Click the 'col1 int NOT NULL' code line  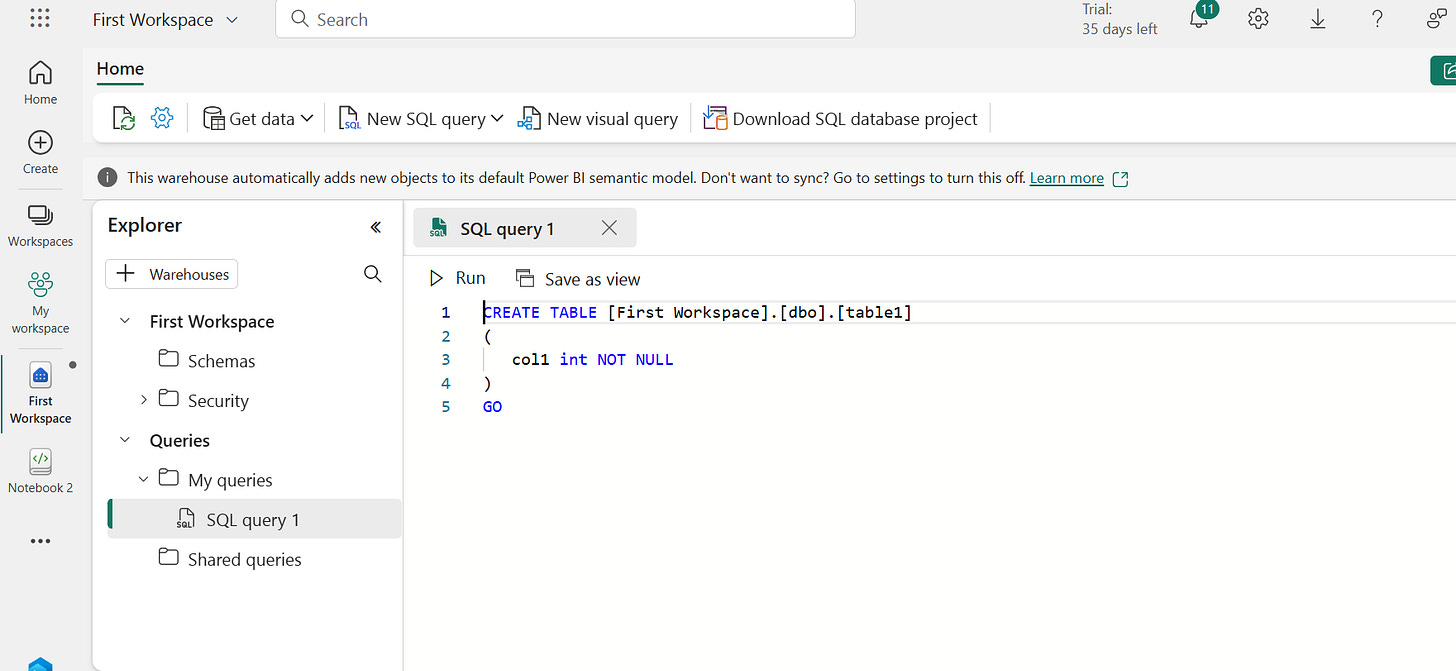pyautogui.click(x=592, y=359)
